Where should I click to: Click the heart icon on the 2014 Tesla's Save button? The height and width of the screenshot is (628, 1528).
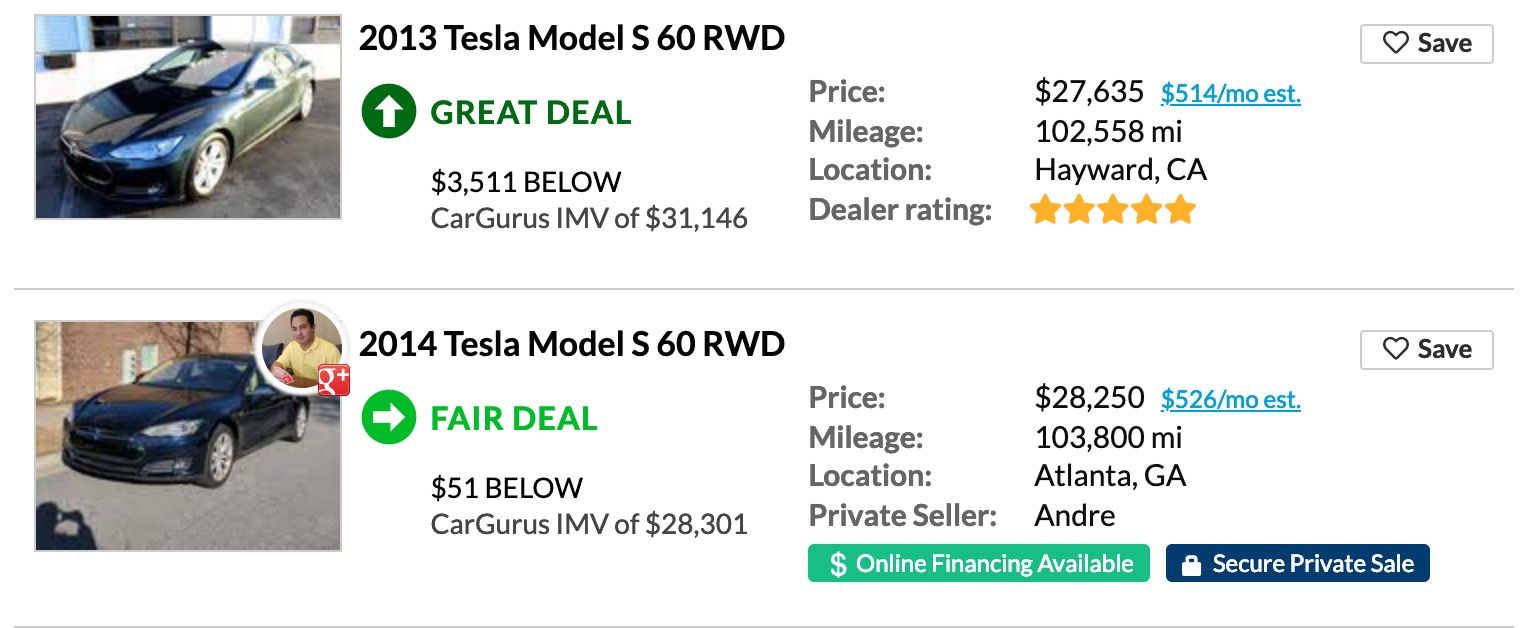(1396, 349)
